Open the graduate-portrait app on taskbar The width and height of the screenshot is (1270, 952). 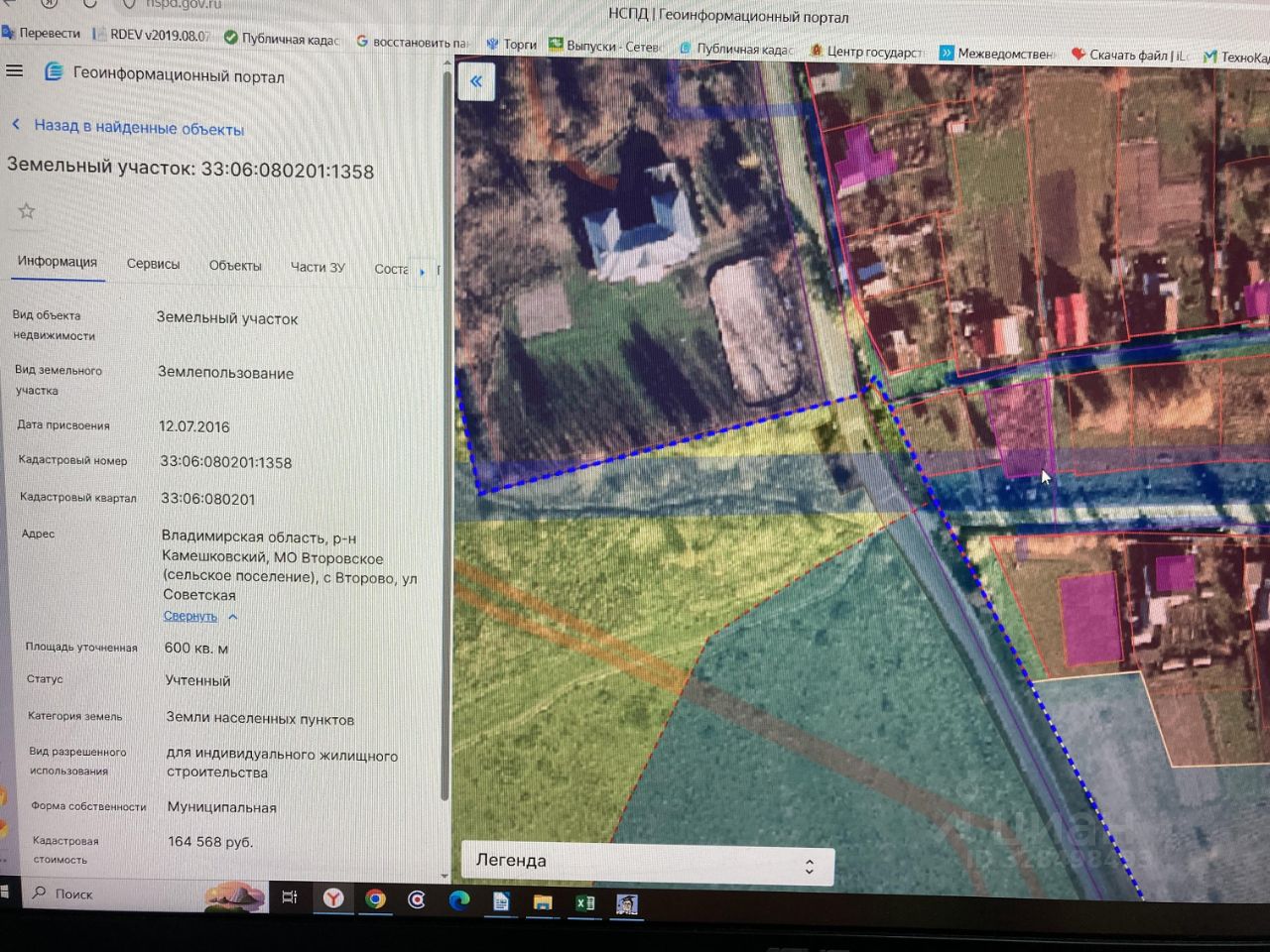(626, 903)
